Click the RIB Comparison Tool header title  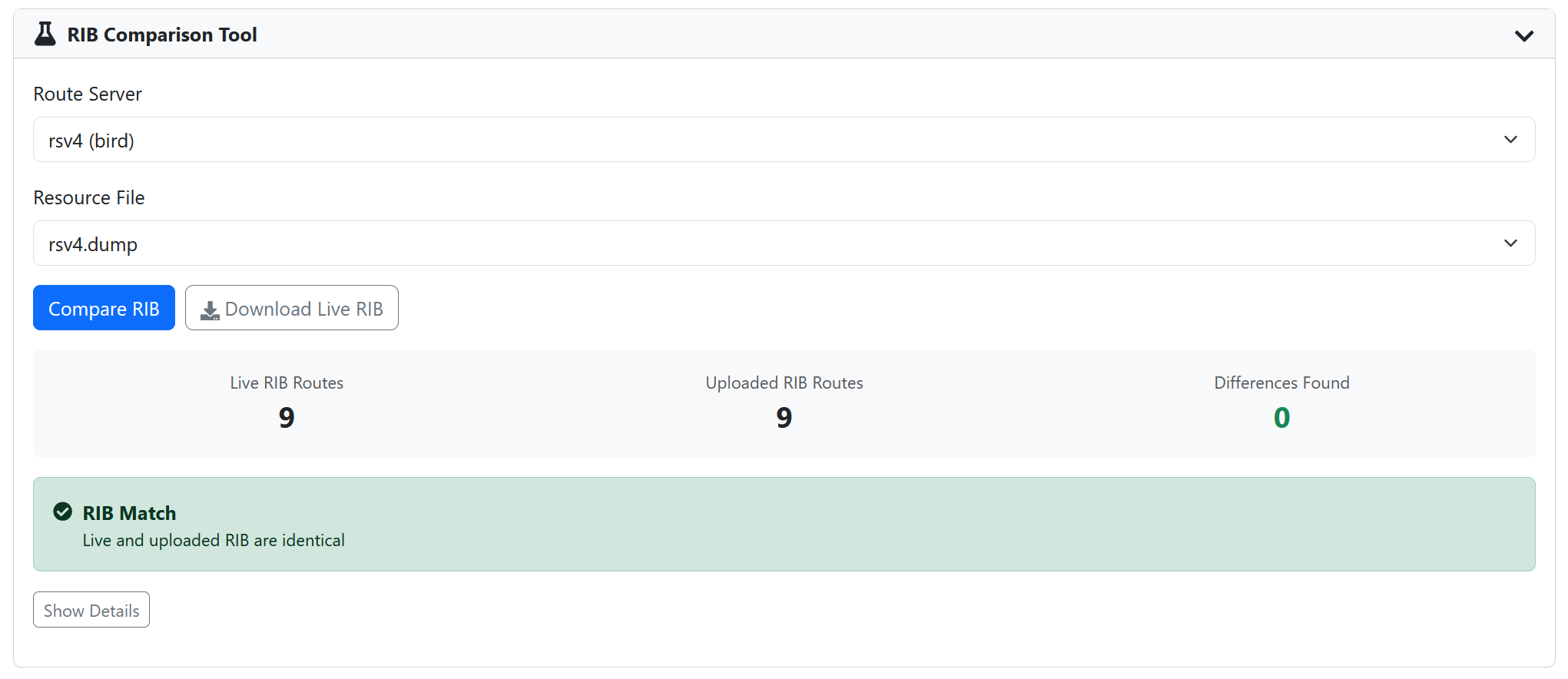click(x=162, y=35)
